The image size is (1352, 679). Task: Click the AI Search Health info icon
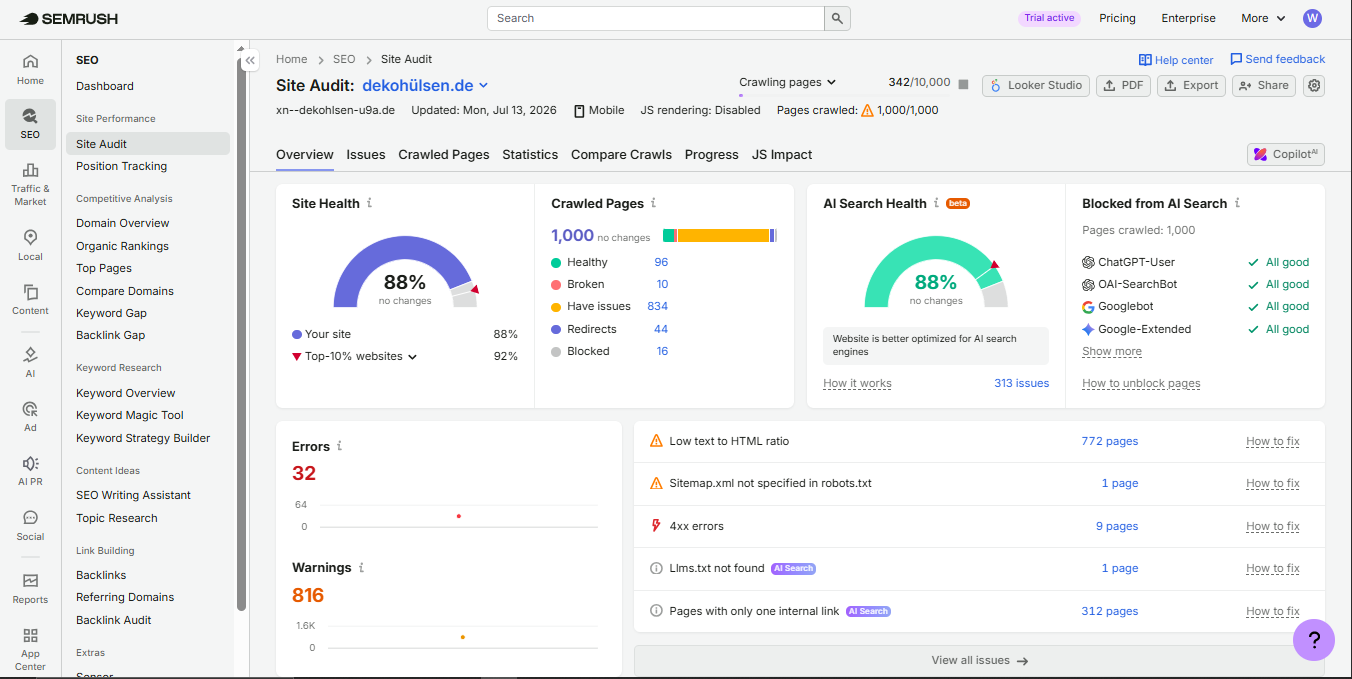pyautogui.click(x=936, y=203)
